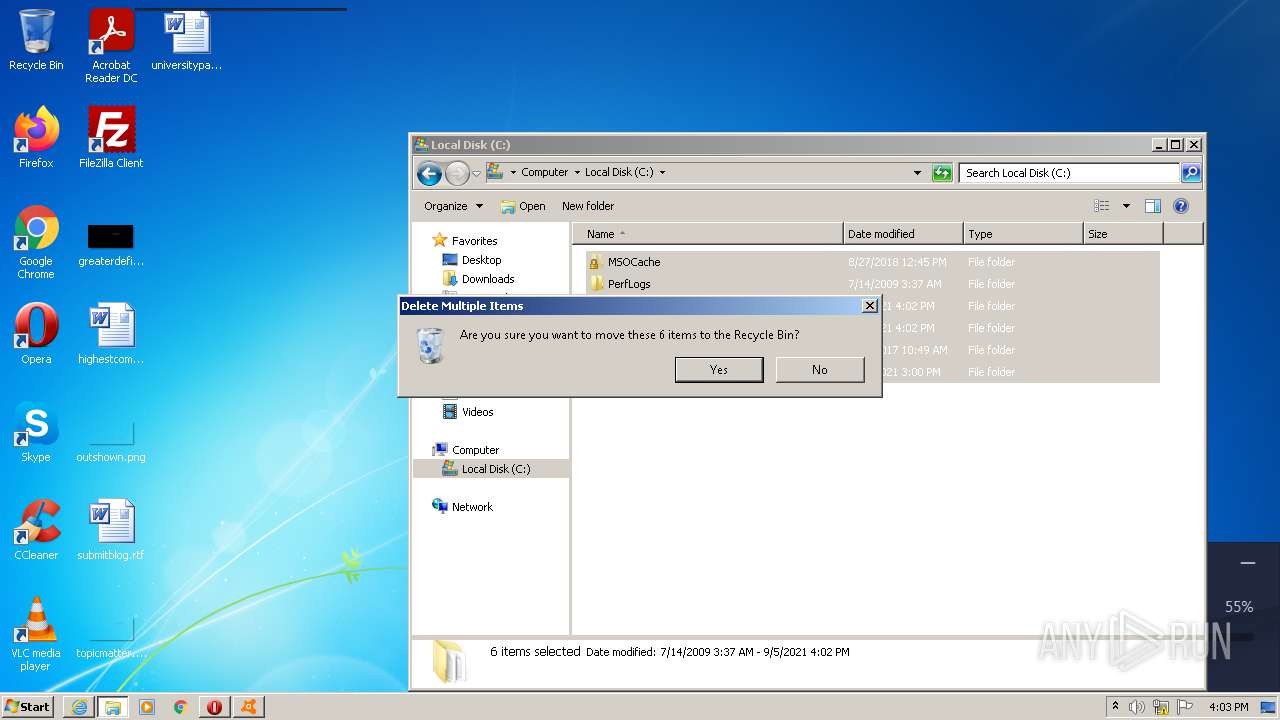Launch Acrobat Reader DC from the desktop
This screenshot has width=1280, height=720.
[x=111, y=46]
